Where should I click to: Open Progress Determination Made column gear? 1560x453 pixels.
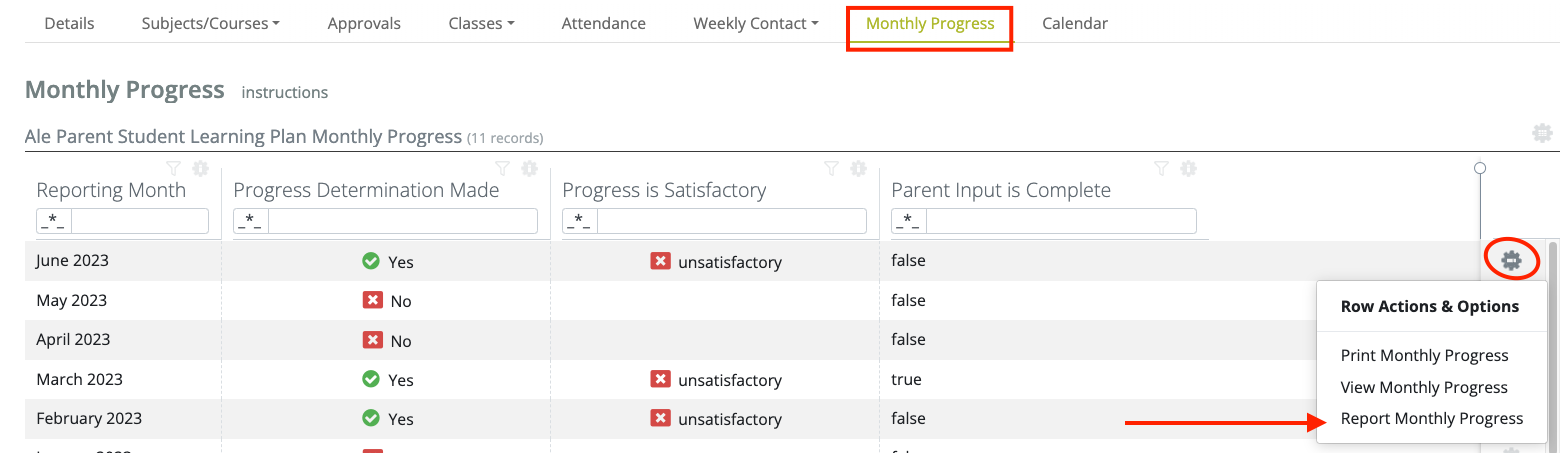click(x=529, y=169)
